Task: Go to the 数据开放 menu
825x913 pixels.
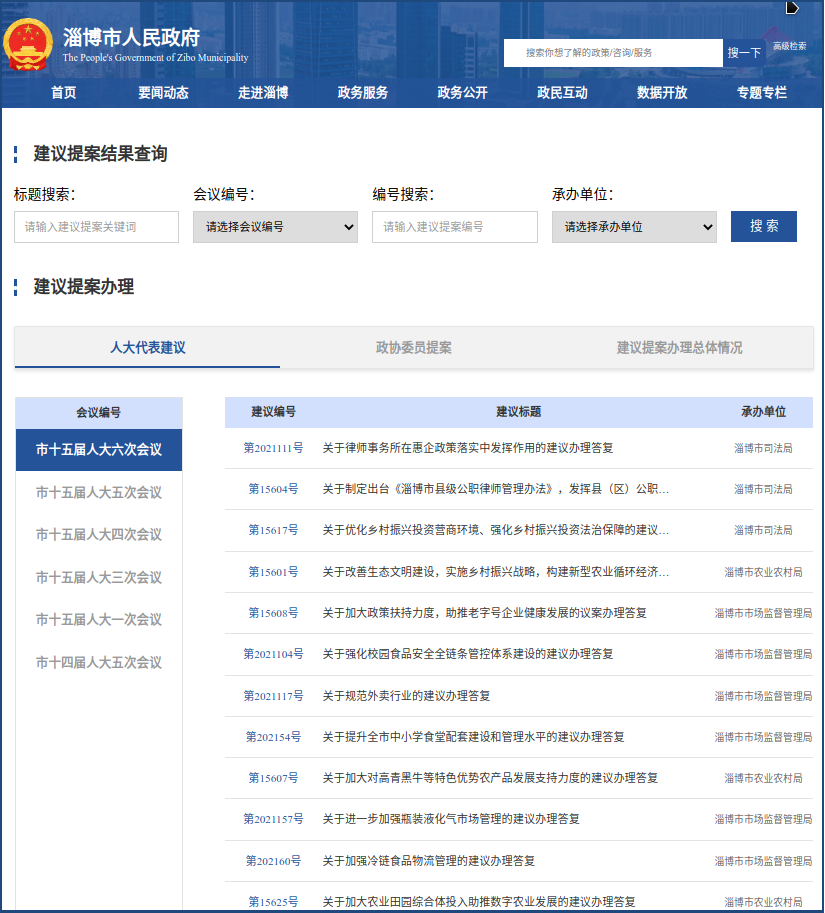Action: [662, 93]
